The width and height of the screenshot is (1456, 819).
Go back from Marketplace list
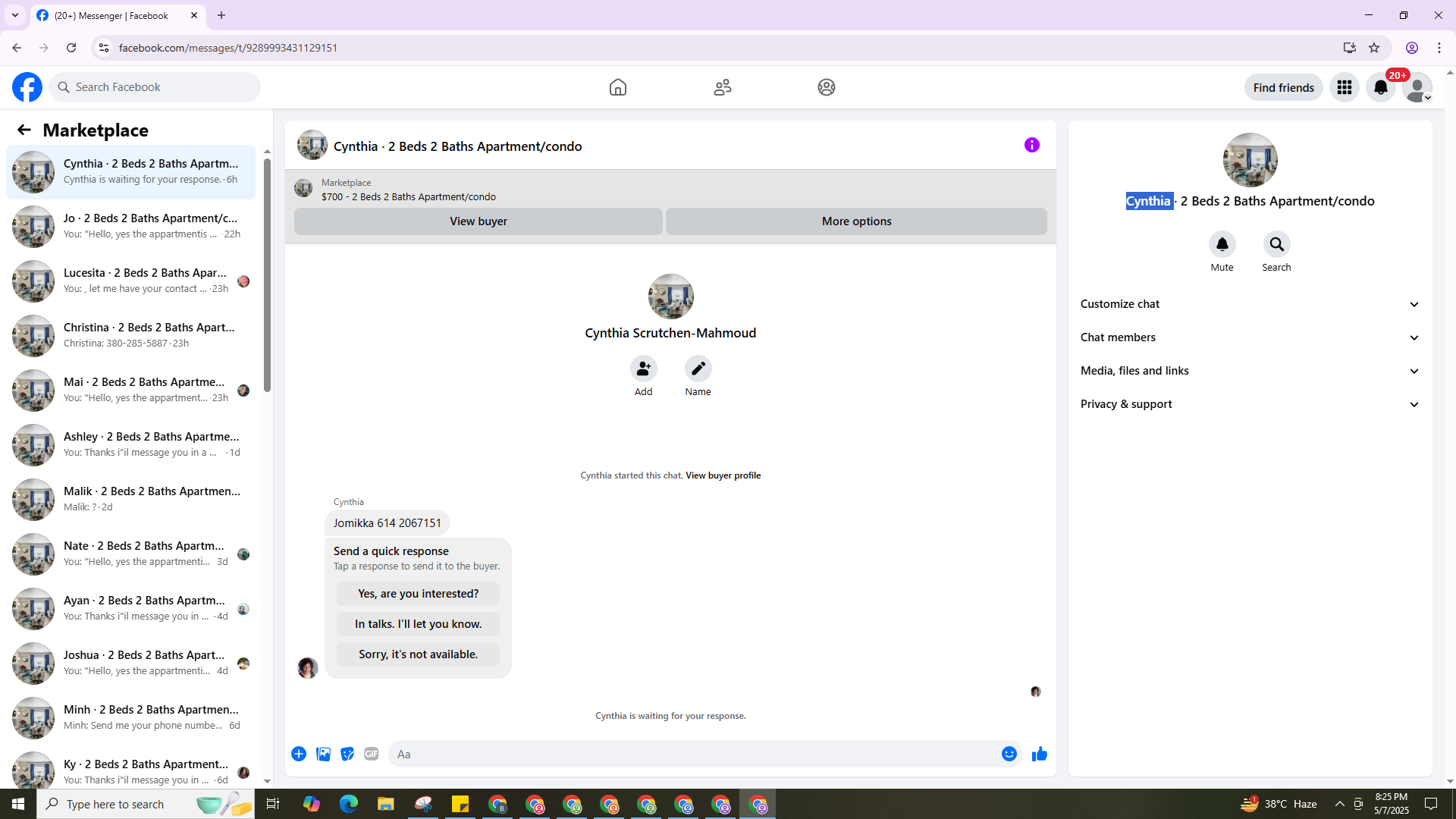tap(24, 130)
